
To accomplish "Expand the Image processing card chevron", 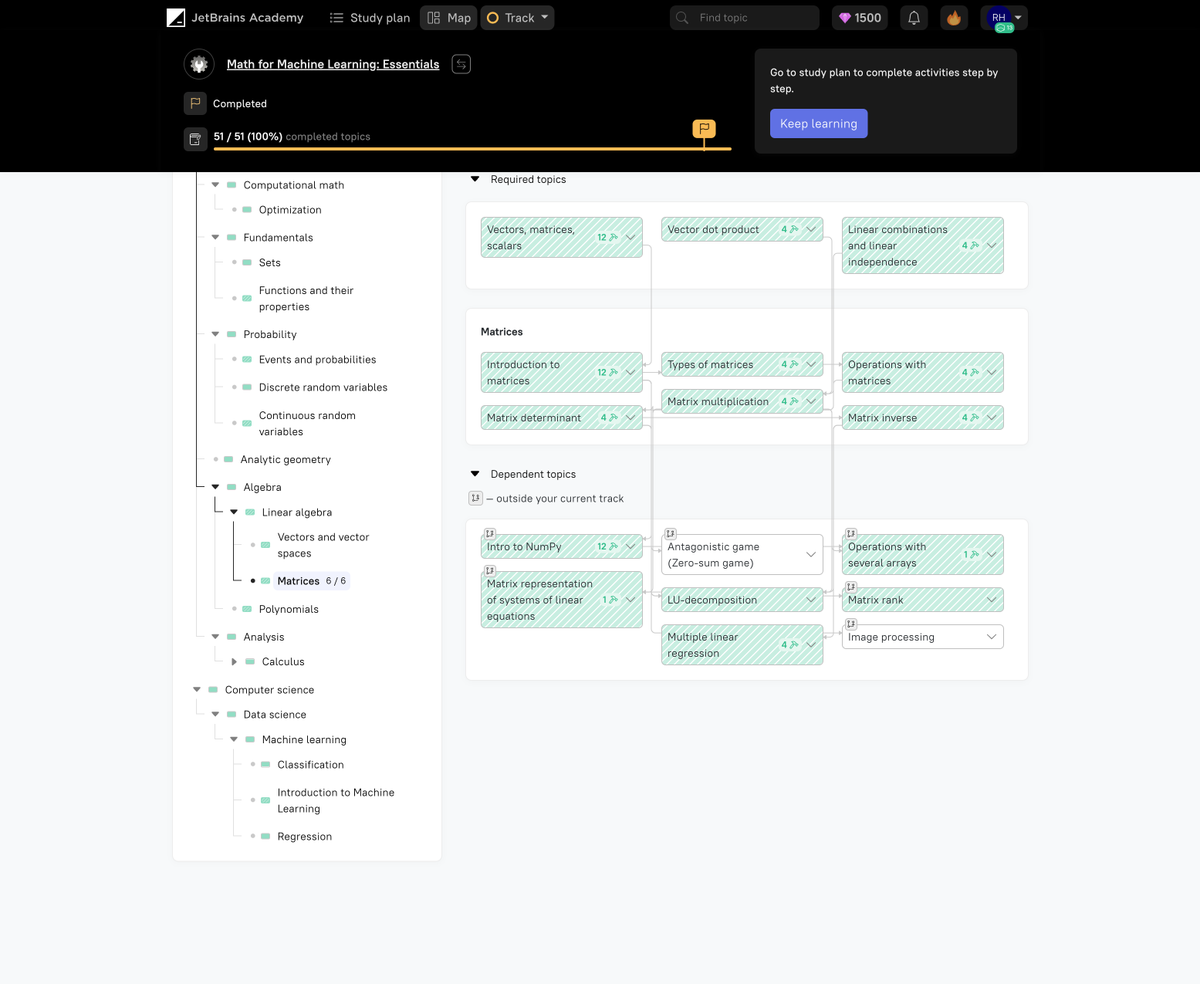I will (991, 637).
